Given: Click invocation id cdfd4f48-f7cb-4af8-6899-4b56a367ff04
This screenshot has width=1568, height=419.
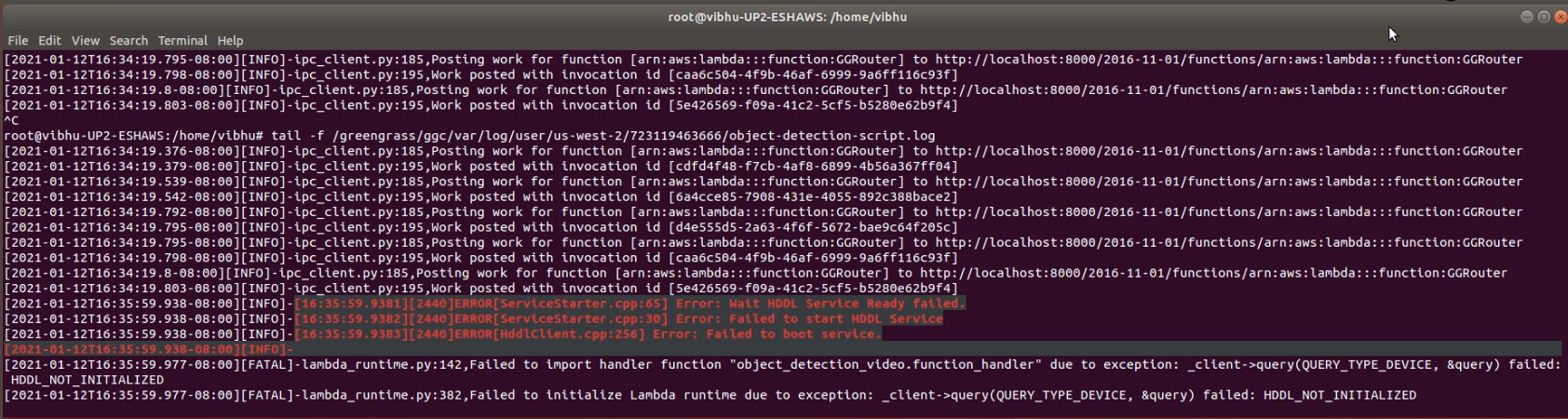Looking at the screenshot, I should [812, 167].
